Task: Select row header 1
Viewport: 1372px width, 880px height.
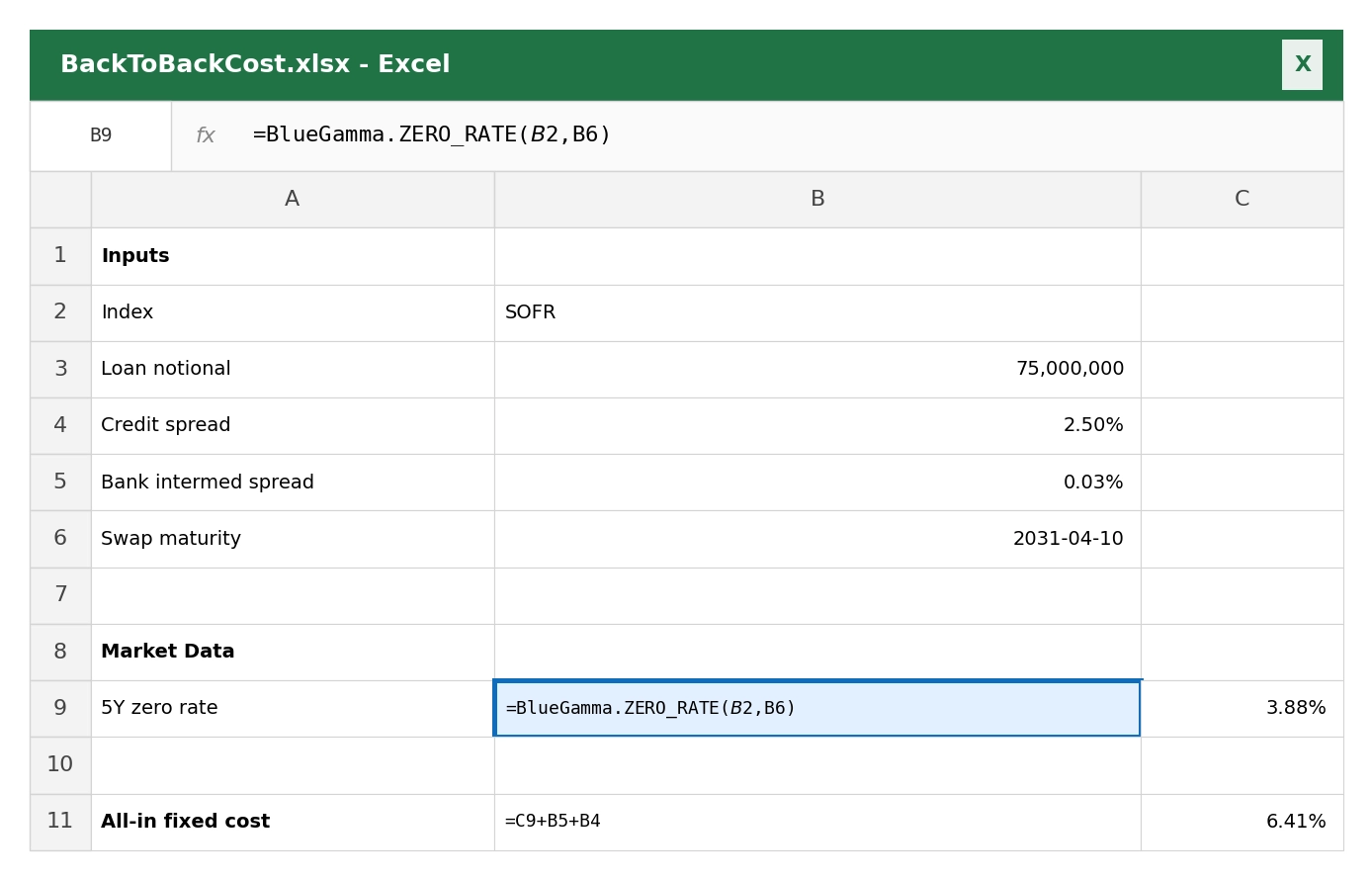Action: click(60, 255)
